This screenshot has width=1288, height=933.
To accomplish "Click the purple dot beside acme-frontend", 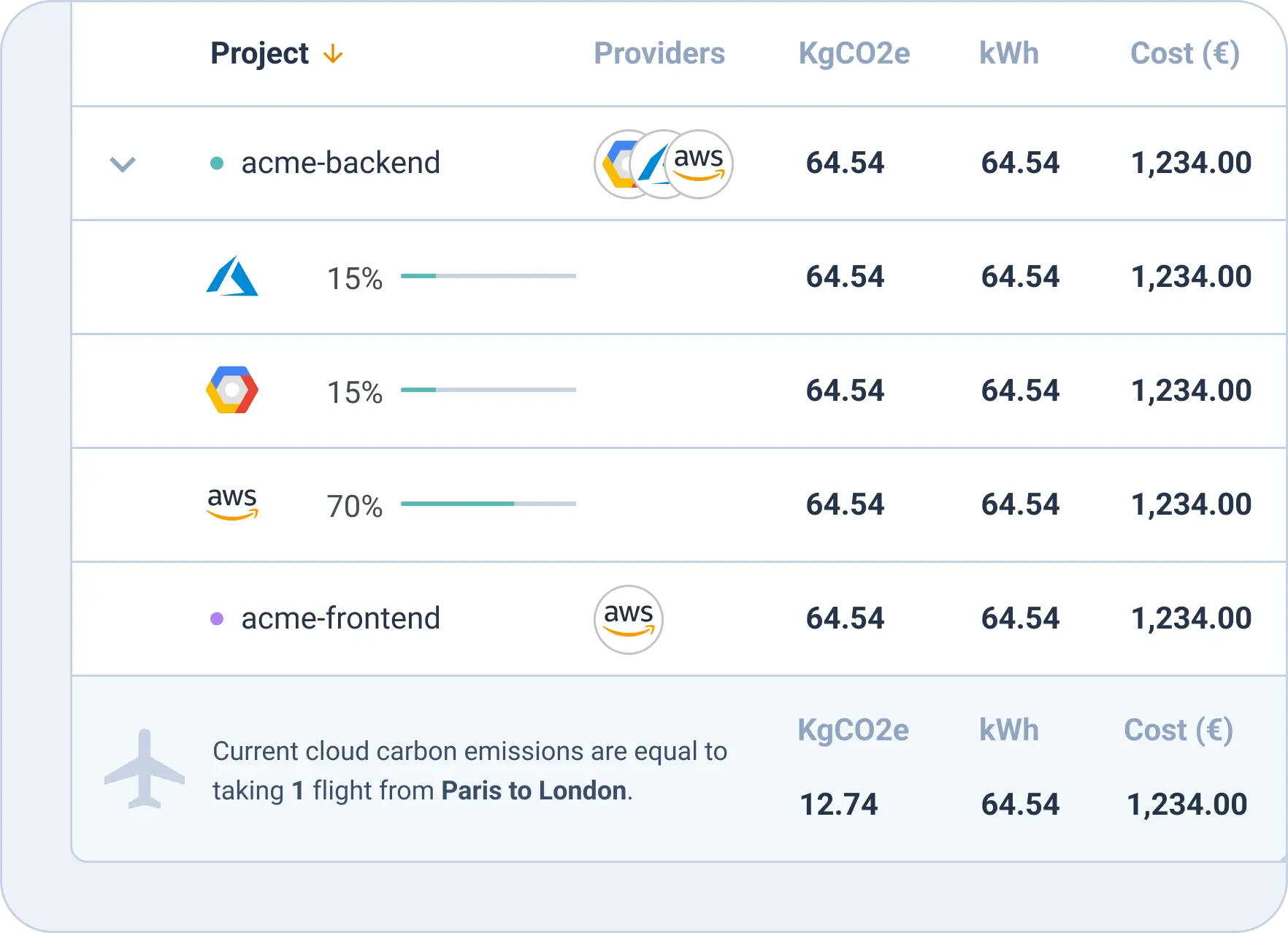I will (x=217, y=619).
